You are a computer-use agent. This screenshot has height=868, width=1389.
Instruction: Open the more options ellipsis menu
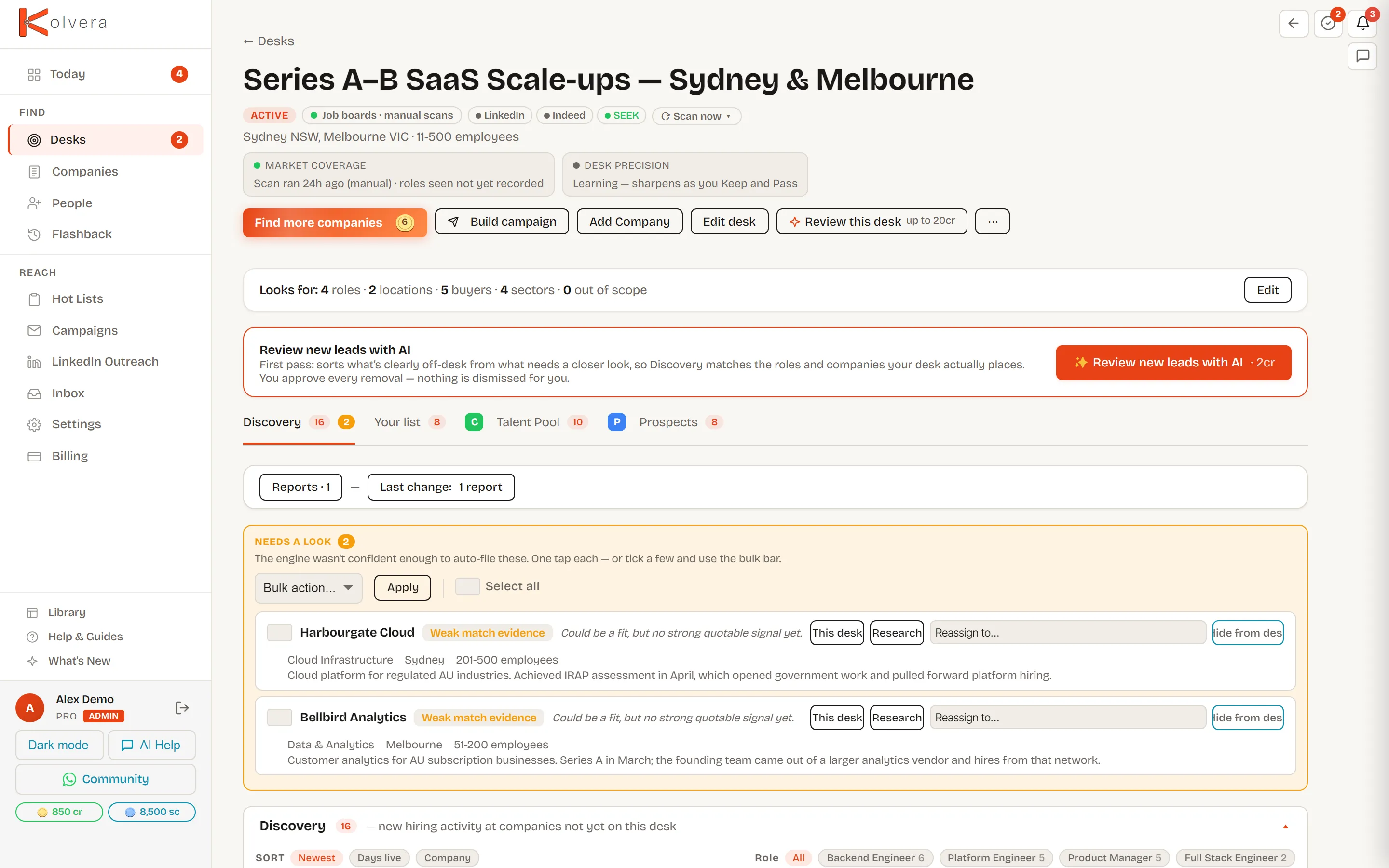coord(993,222)
